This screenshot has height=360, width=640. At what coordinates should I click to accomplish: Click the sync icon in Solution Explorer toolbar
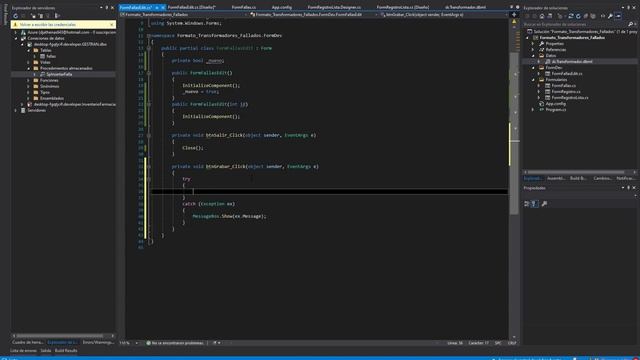coord(571,16)
